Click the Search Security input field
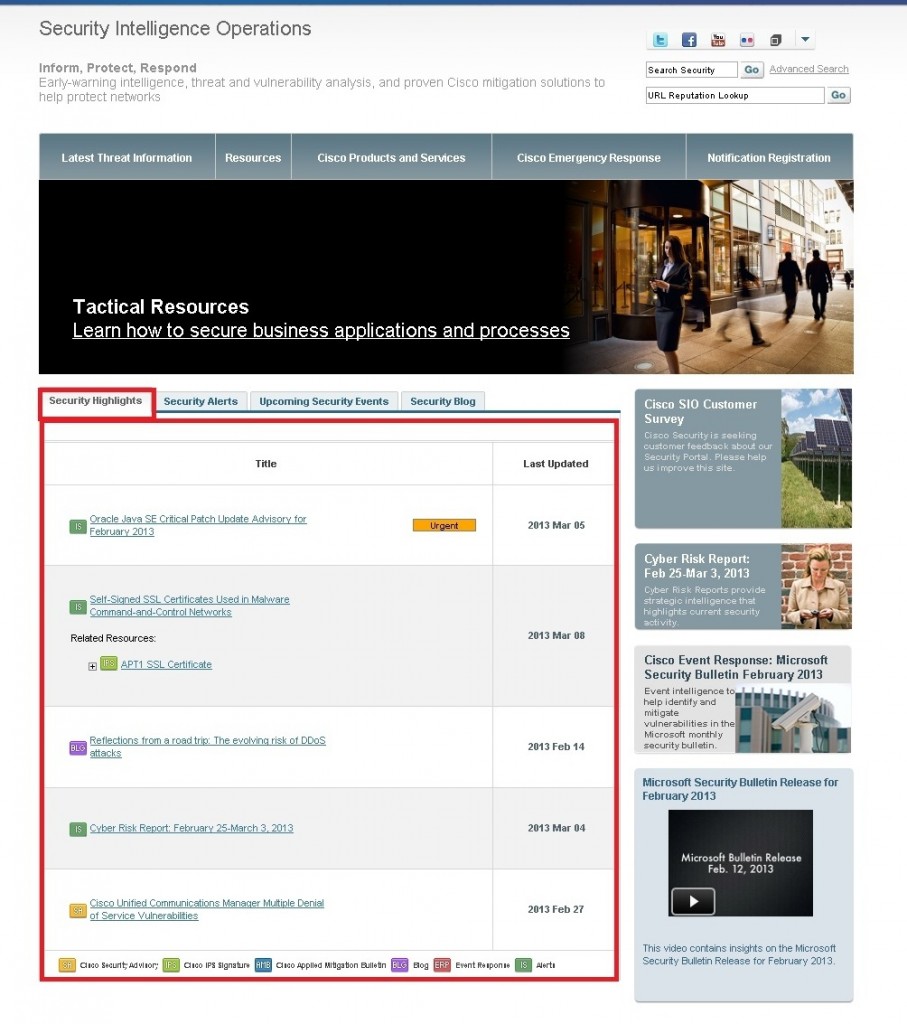 (x=691, y=70)
